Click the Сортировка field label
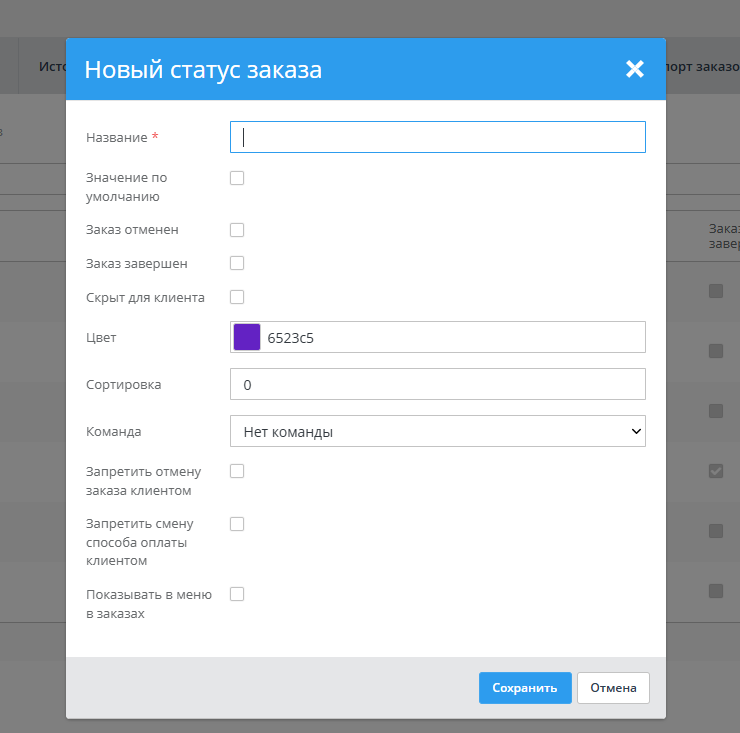The image size is (740, 733). [x=123, y=384]
